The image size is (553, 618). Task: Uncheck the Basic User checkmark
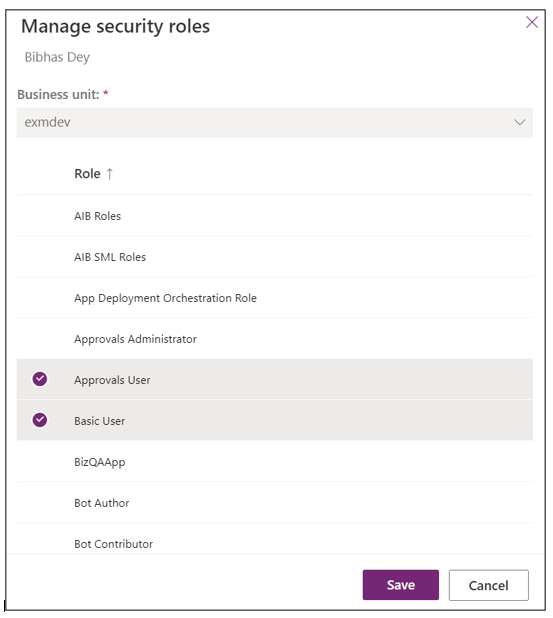40,420
